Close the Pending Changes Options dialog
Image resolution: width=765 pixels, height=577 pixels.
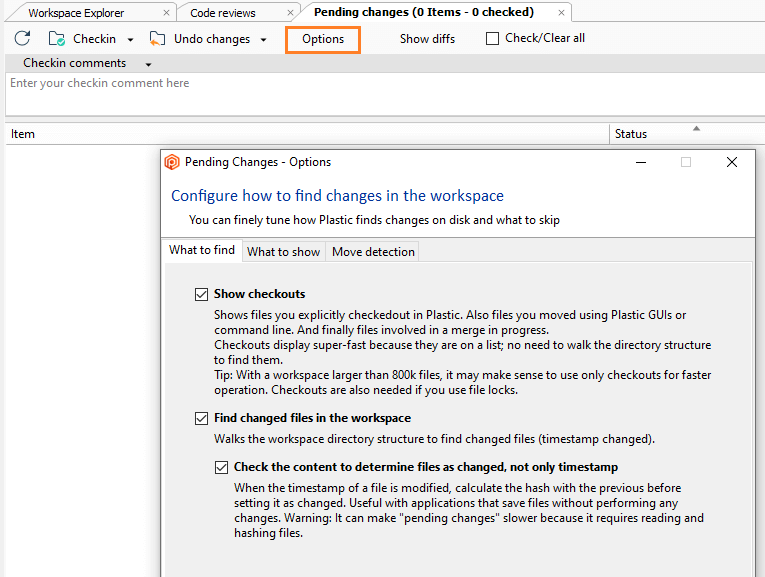pos(732,162)
